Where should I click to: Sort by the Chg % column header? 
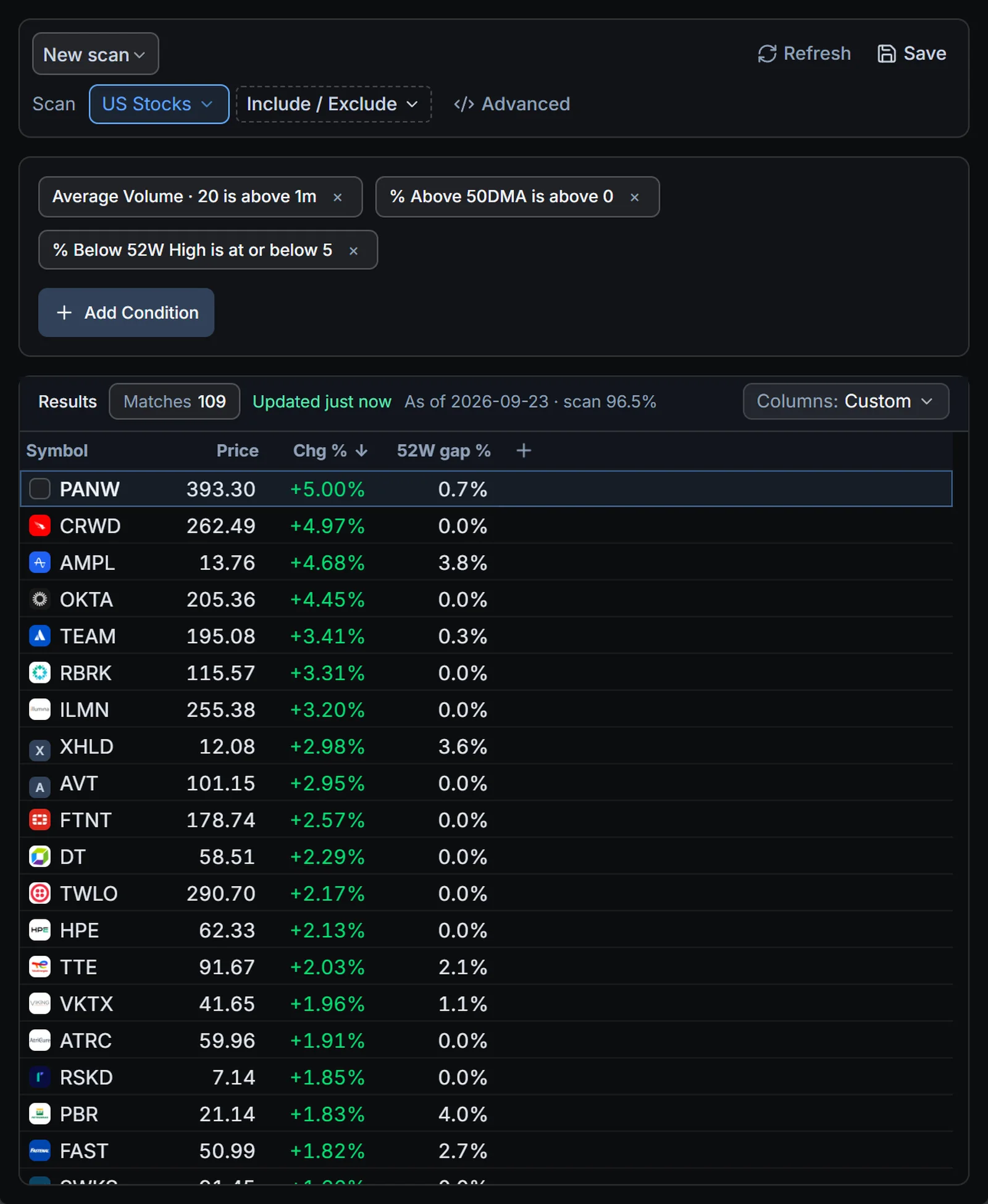[x=330, y=451]
